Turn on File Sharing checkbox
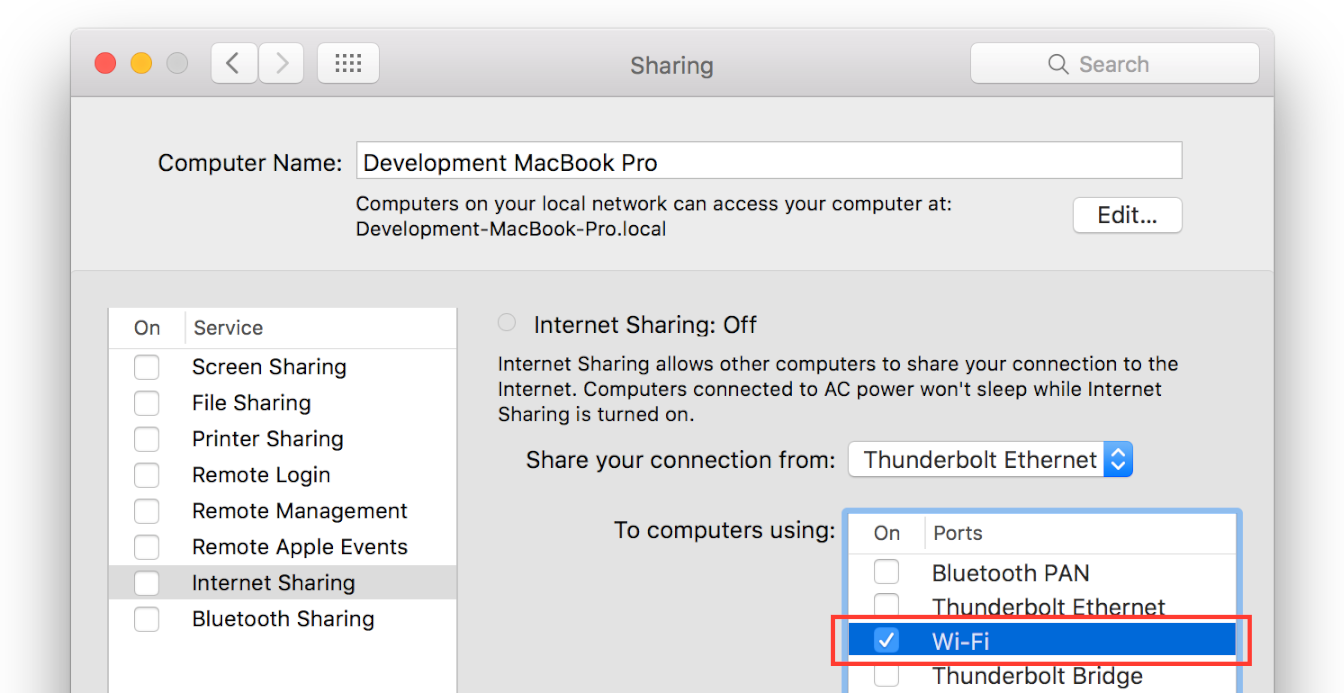Screen dimensions: 1344x693 (x=147, y=403)
